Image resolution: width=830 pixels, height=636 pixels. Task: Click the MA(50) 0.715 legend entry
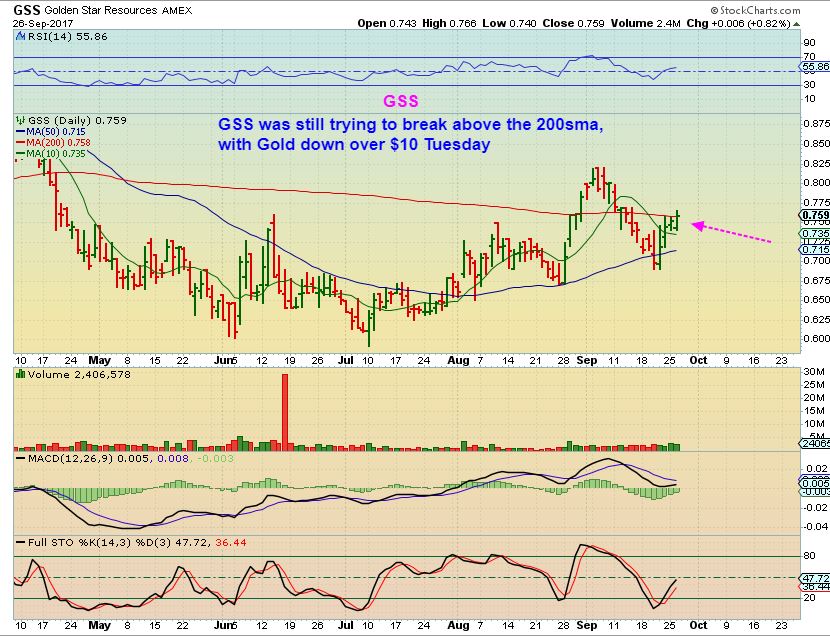pyautogui.click(x=51, y=131)
